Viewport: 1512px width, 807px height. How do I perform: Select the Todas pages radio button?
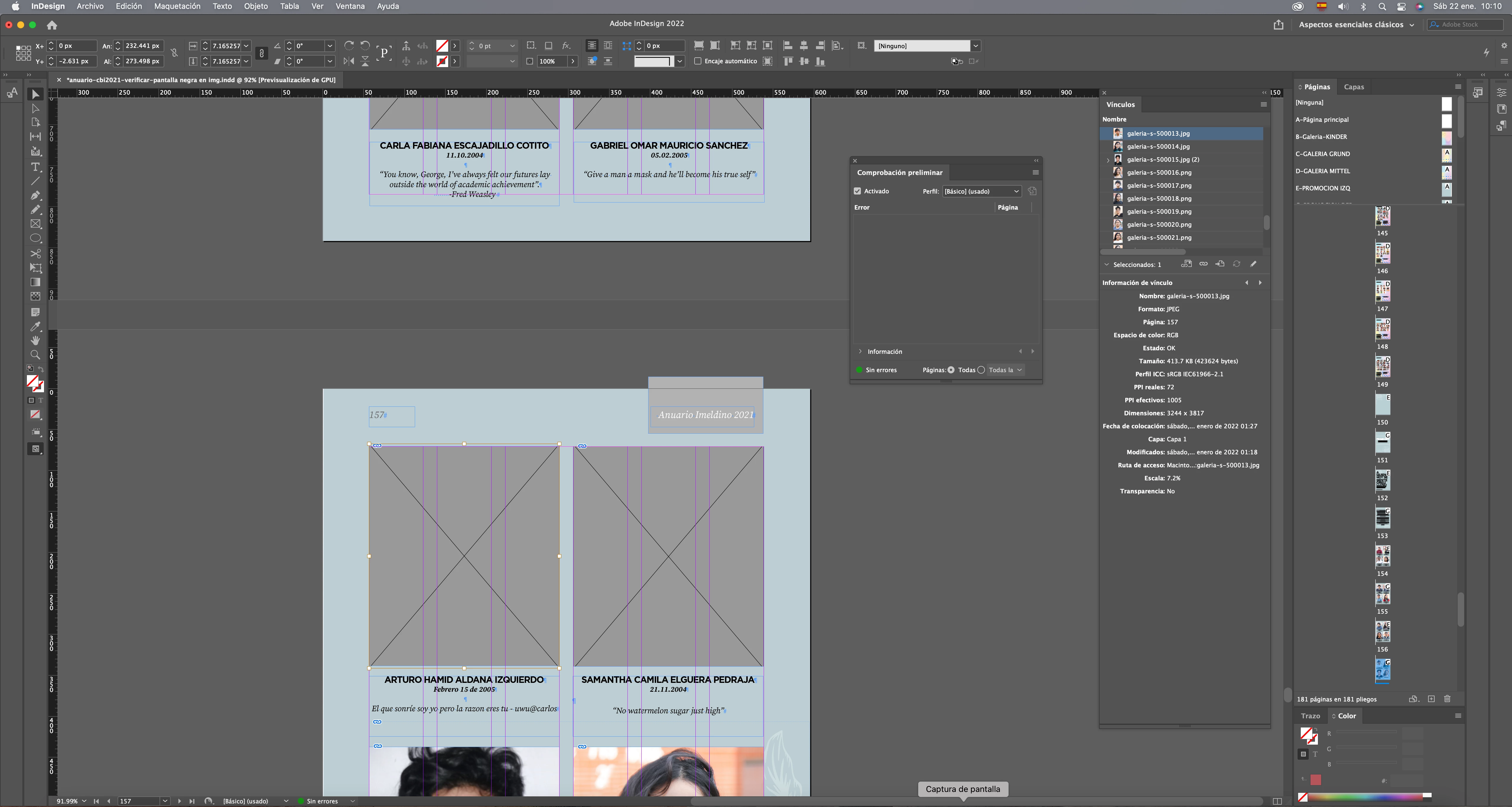[951, 370]
